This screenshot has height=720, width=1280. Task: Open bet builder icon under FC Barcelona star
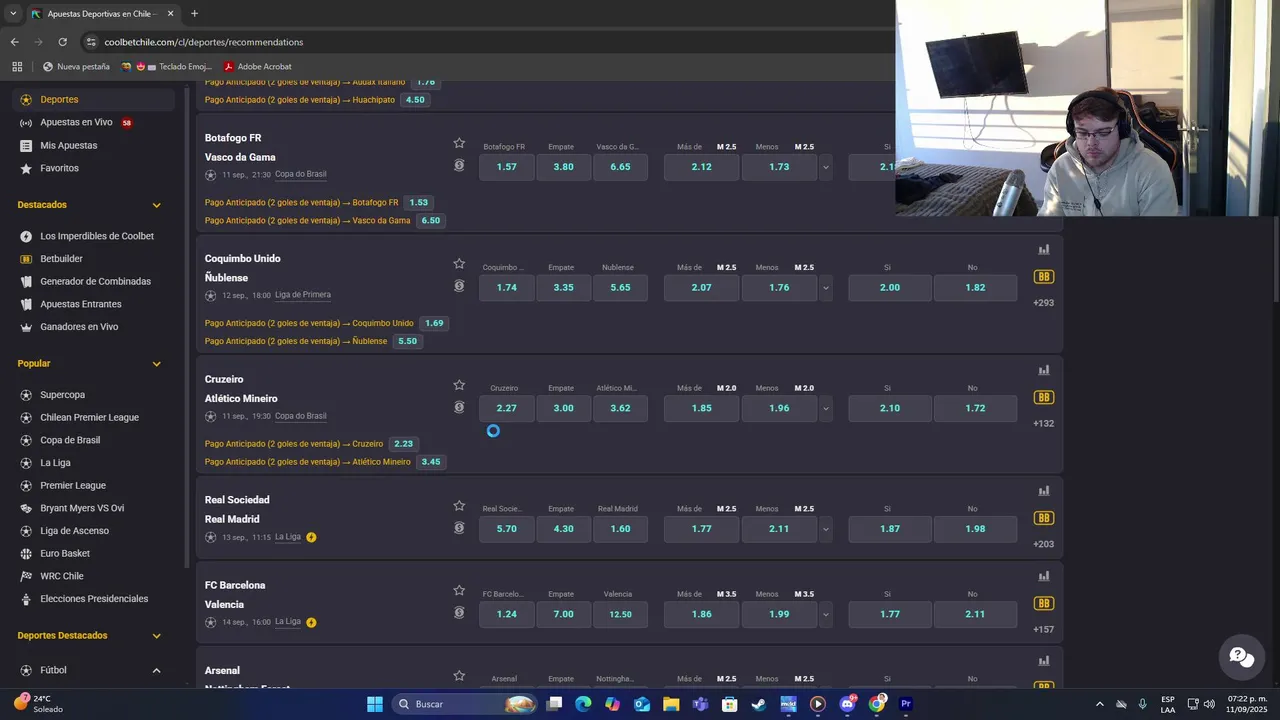[x=459, y=613]
